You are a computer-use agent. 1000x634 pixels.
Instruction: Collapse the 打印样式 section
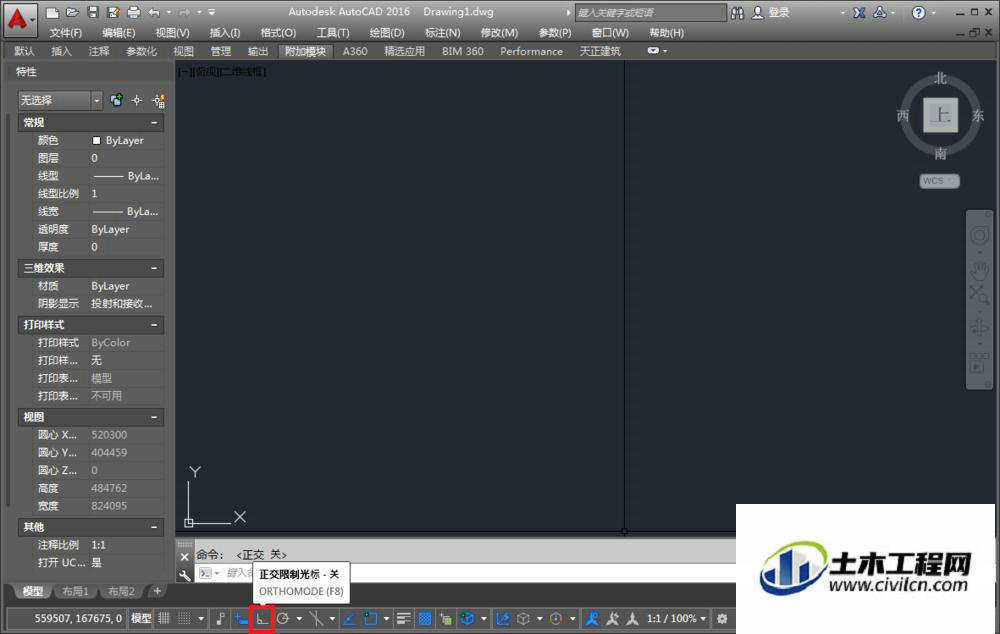click(154, 325)
